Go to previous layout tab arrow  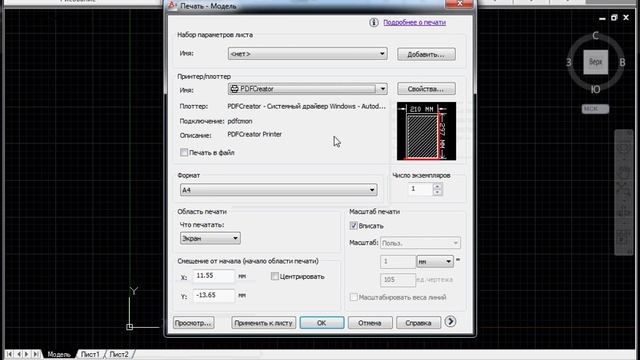18,354
